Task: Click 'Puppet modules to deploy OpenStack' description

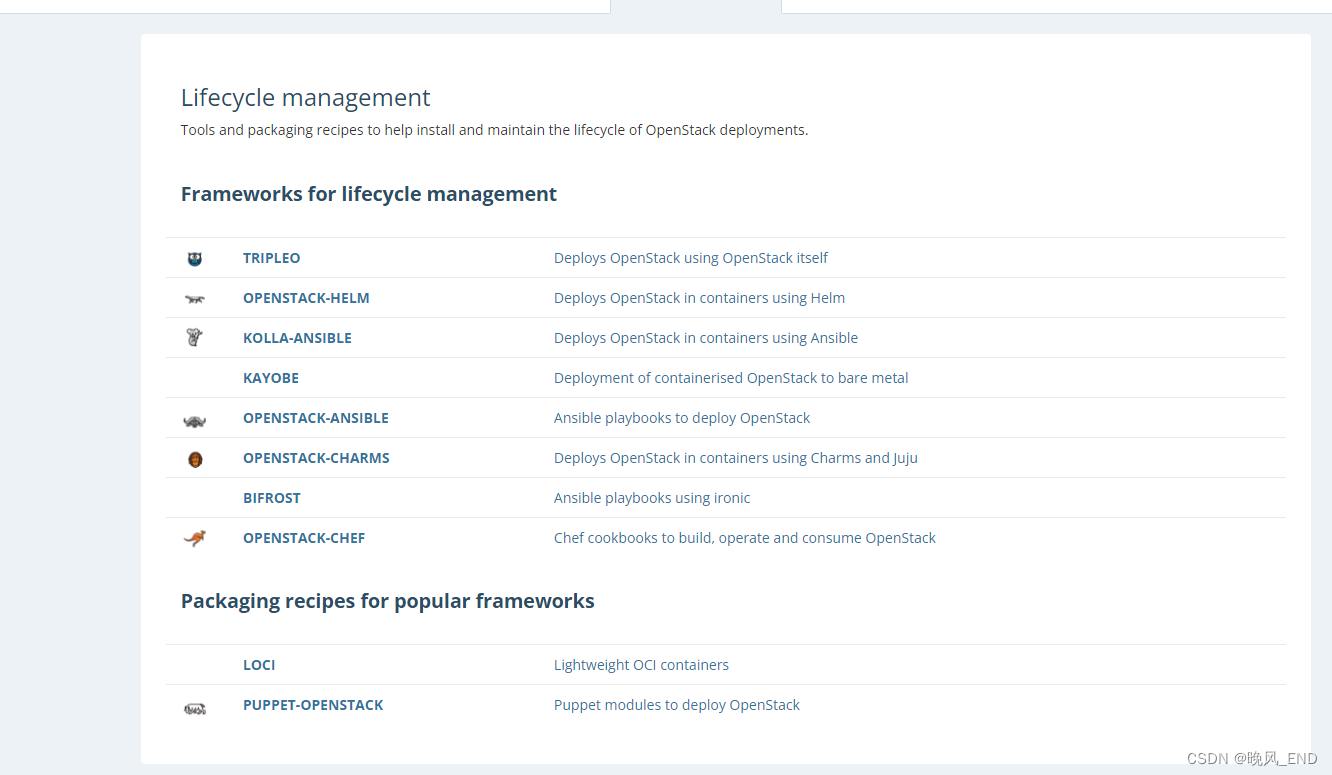Action: [677, 705]
